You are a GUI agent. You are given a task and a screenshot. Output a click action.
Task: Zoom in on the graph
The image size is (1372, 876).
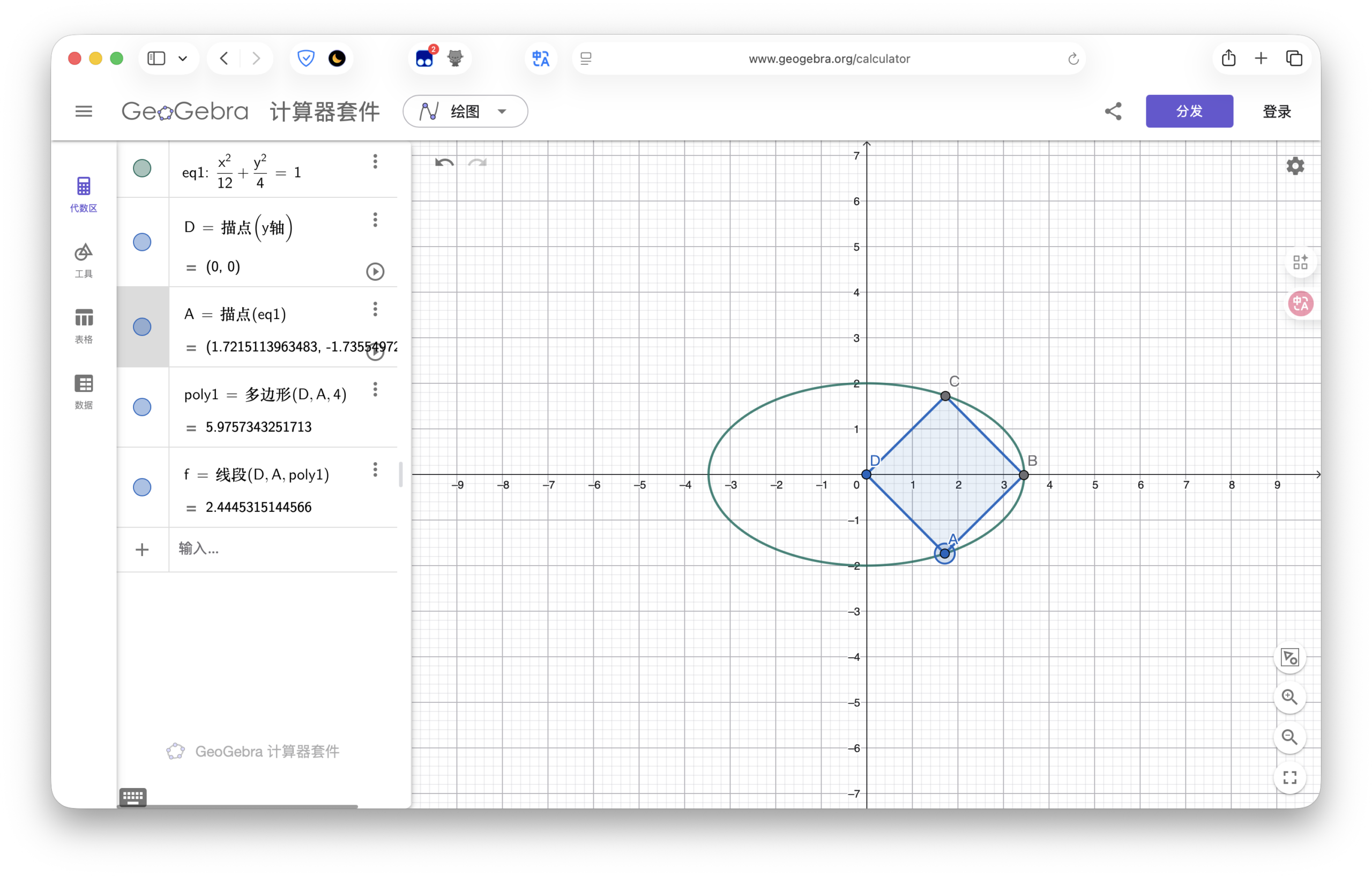pos(1289,696)
